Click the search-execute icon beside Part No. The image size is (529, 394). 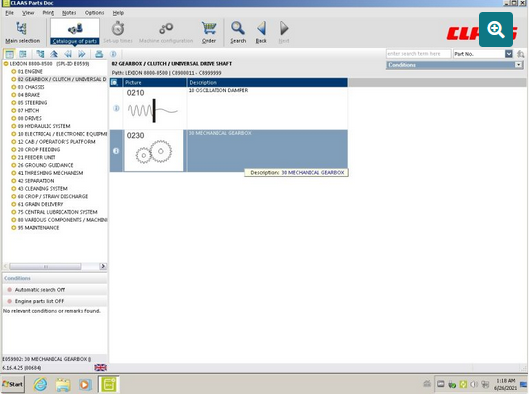521,54
